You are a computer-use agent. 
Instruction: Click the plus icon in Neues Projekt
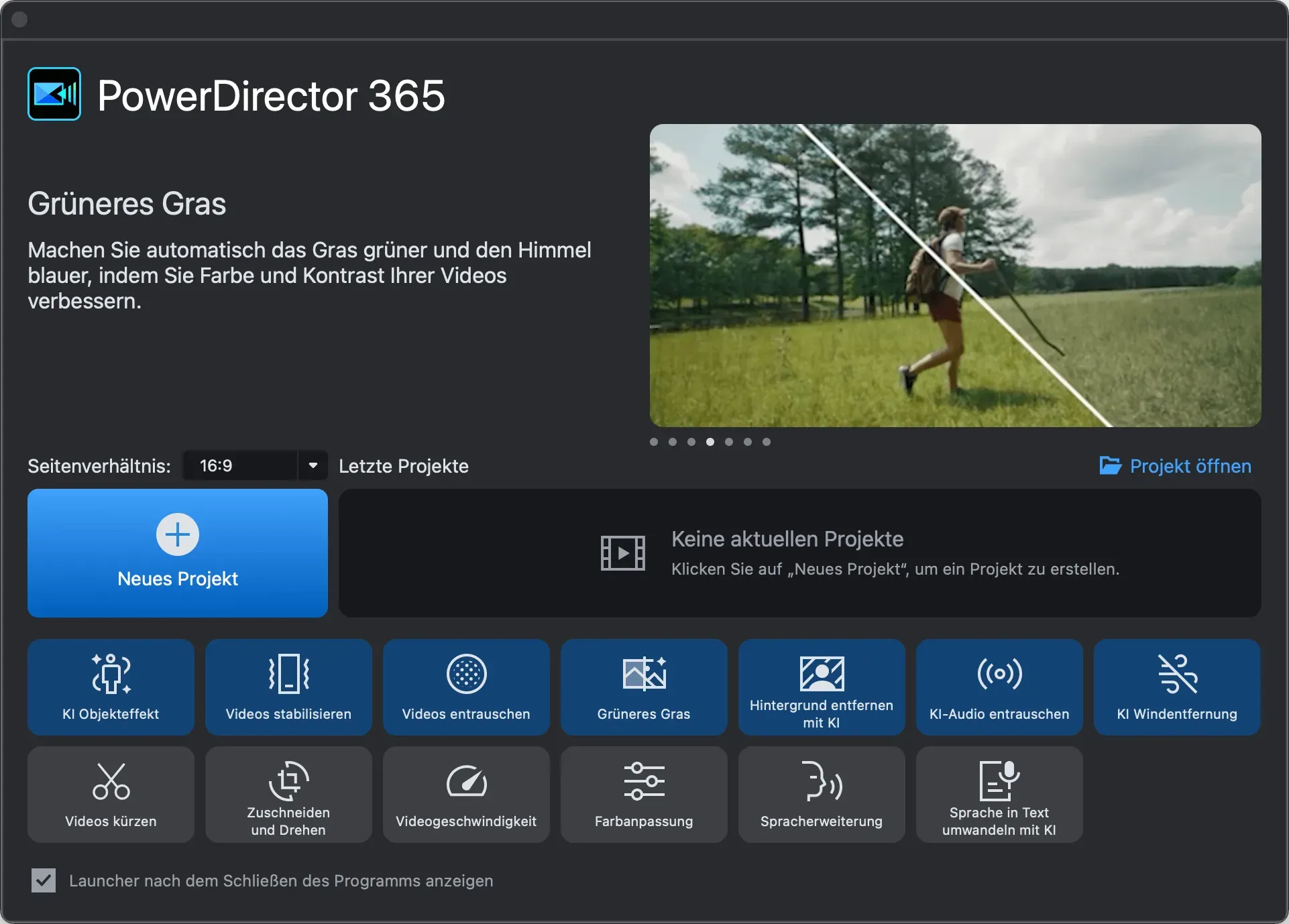coord(178,534)
